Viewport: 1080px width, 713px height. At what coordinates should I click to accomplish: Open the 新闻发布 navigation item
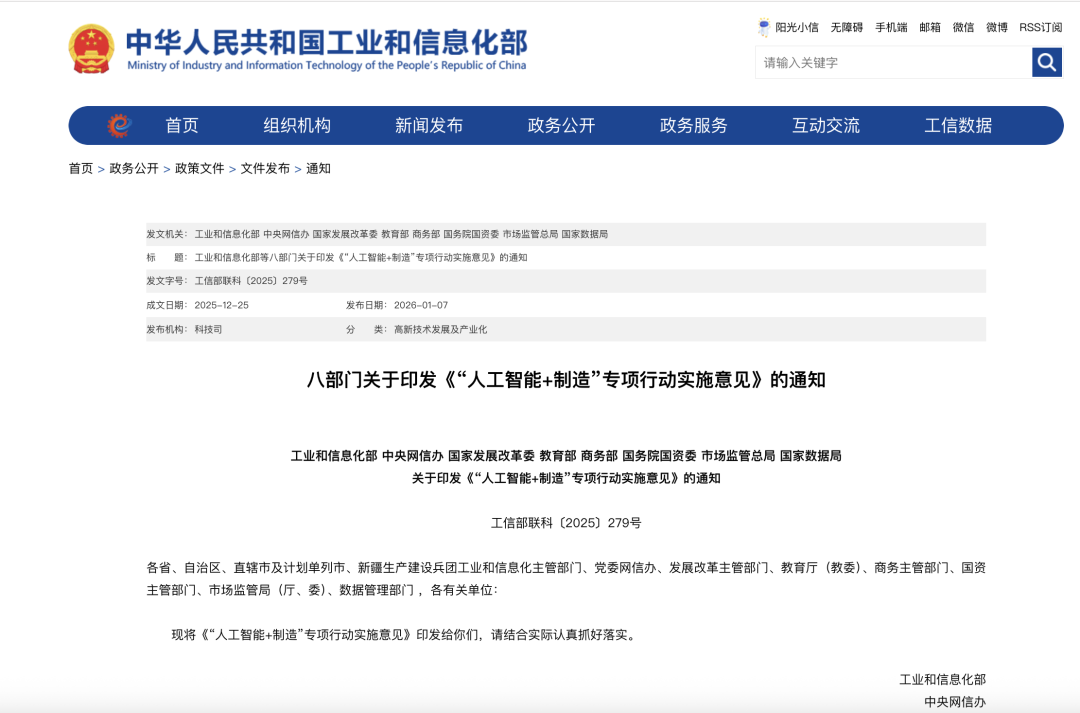428,125
